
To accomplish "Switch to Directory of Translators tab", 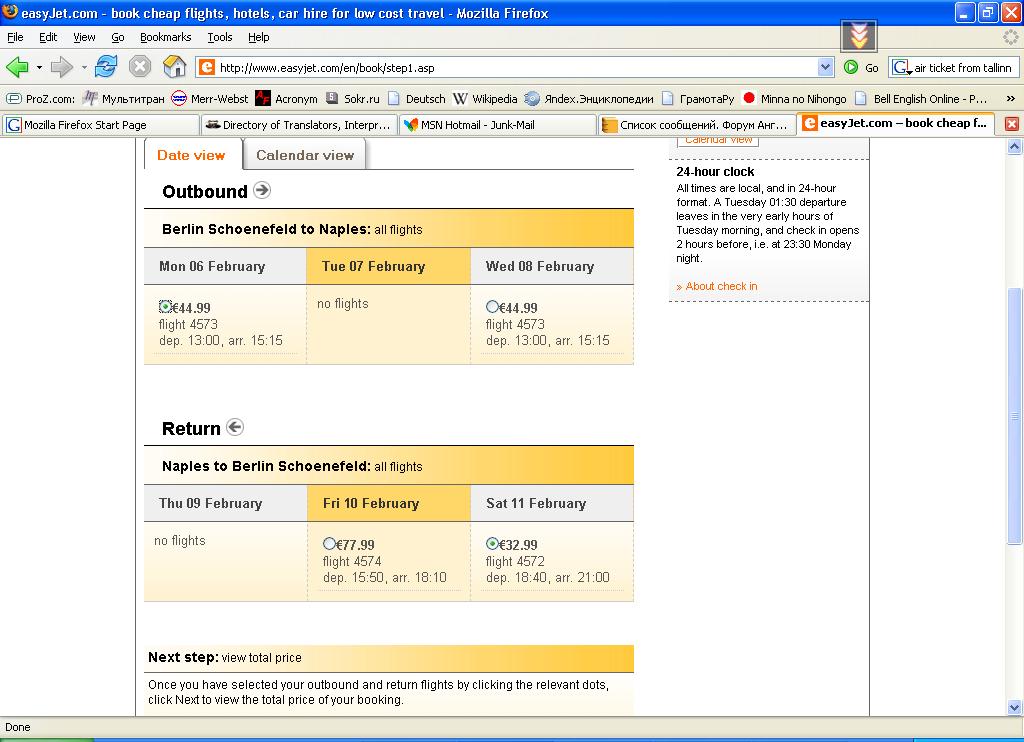I will point(298,125).
